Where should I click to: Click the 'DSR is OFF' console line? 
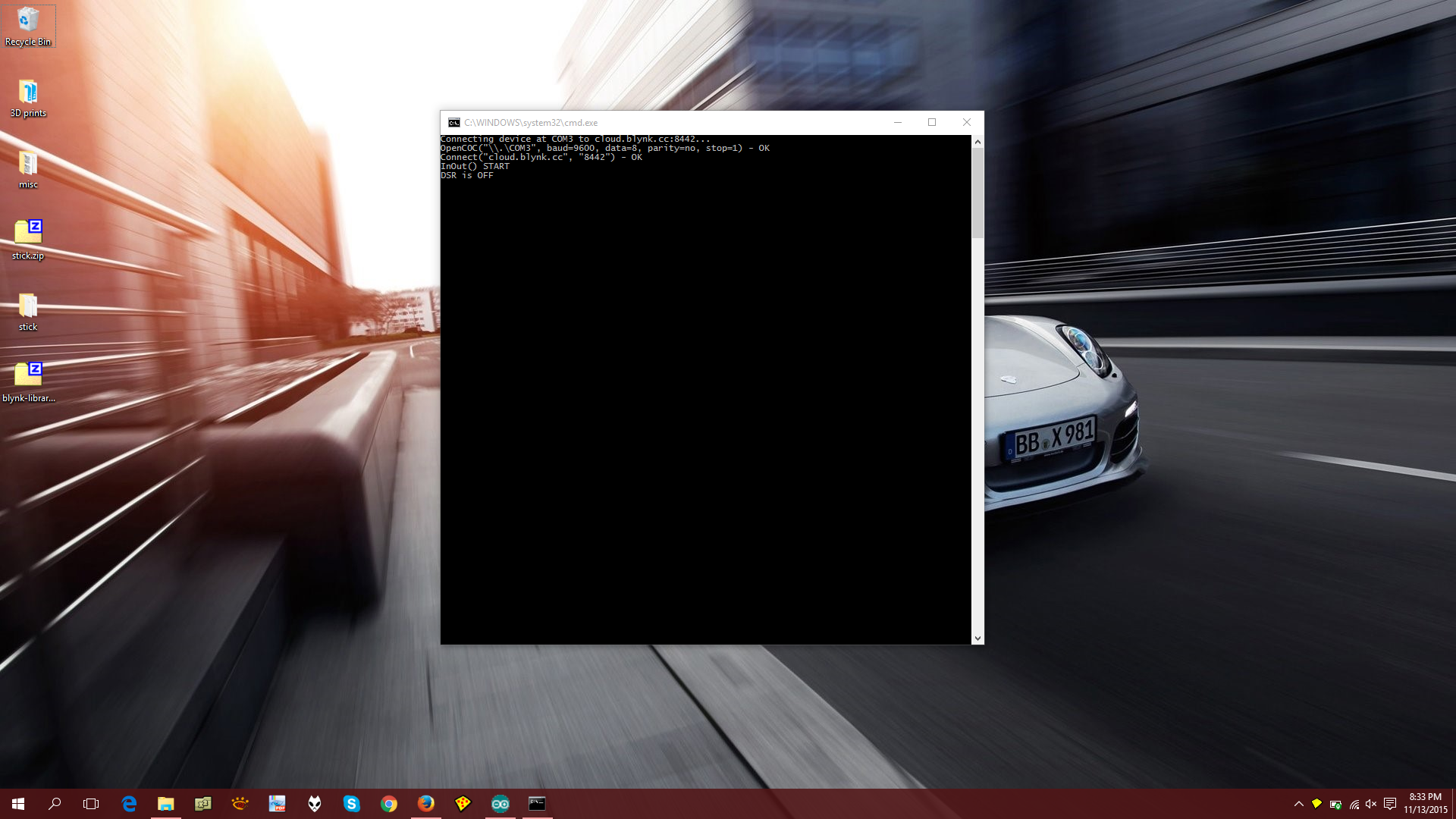coord(467,176)
